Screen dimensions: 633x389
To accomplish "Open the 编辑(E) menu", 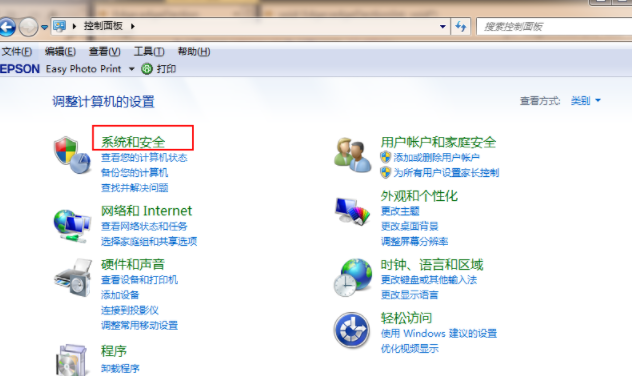I will click(x=60, y=52).
